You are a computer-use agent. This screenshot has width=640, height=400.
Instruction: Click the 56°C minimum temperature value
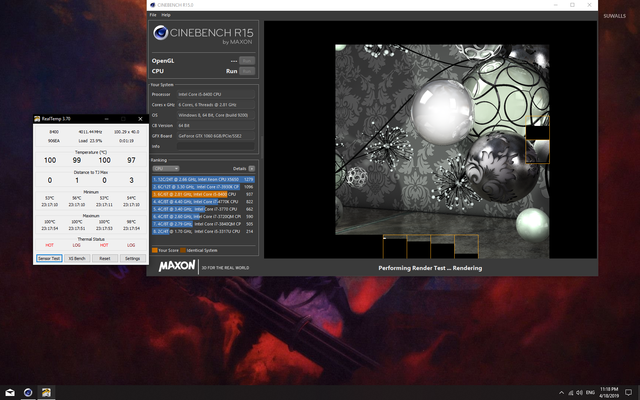[x=77, y=198]
